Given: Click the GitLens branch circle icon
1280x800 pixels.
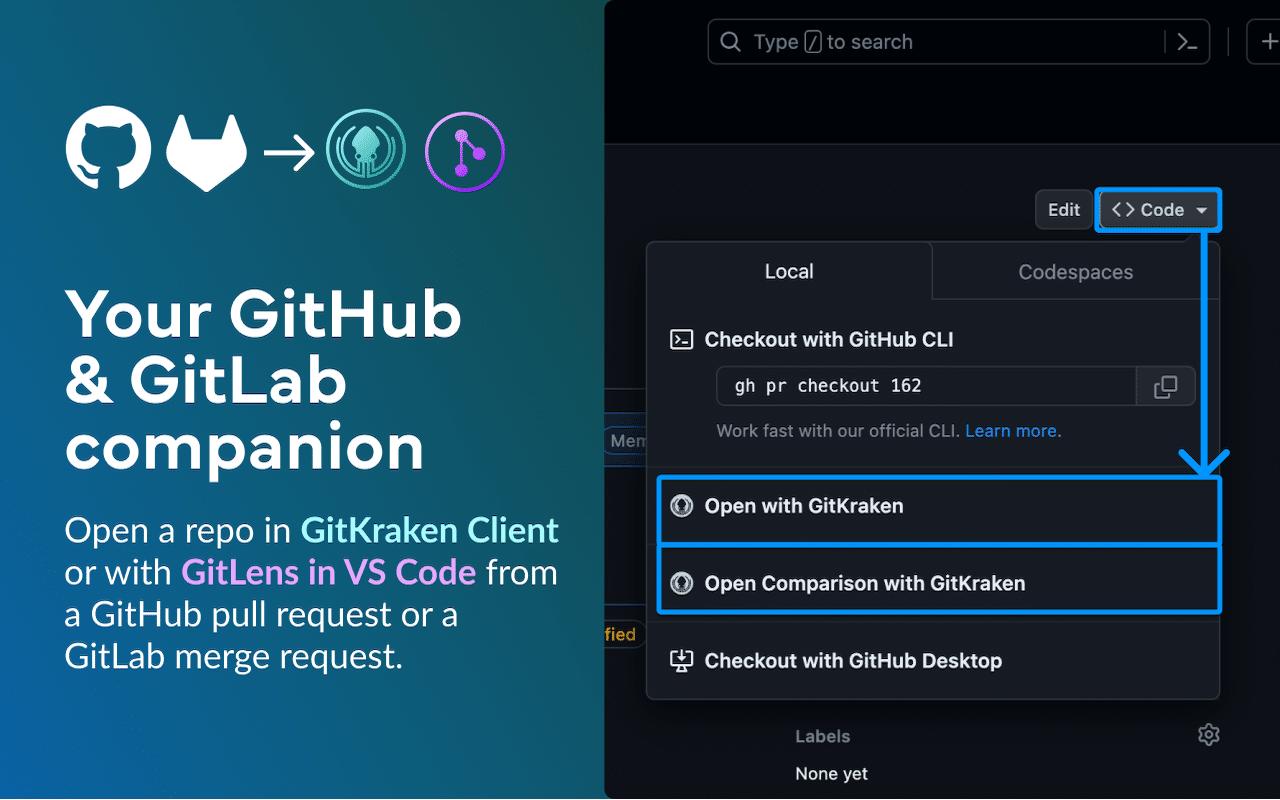Looking at the screenshot, I should point(464,150).
